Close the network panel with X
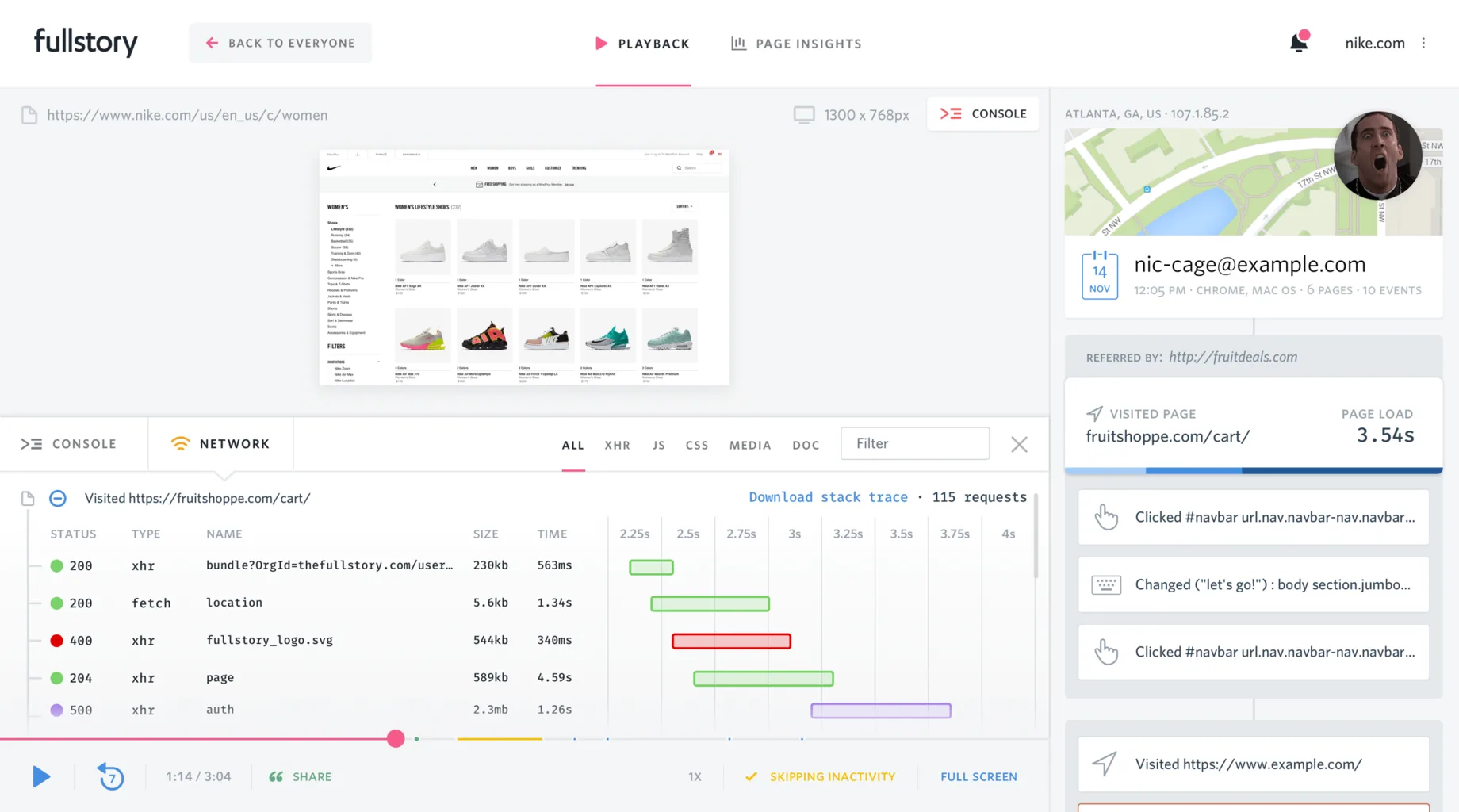The height and width of the screenshot is (812, 1459). 1019,444
